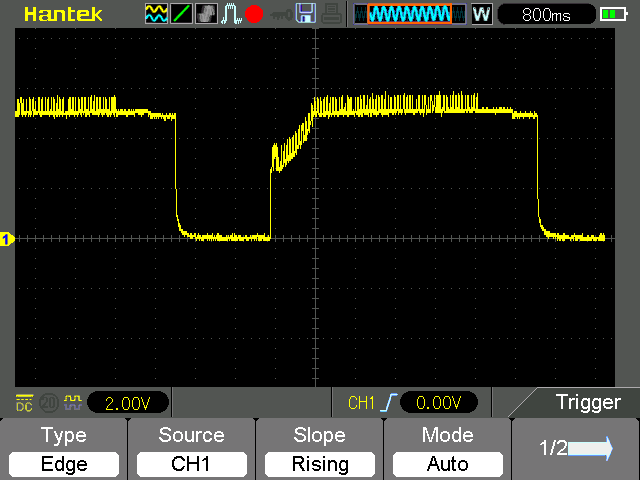Click the floppy disk save icon
Viewport: 640px width, 480px height.
[306, 13]
